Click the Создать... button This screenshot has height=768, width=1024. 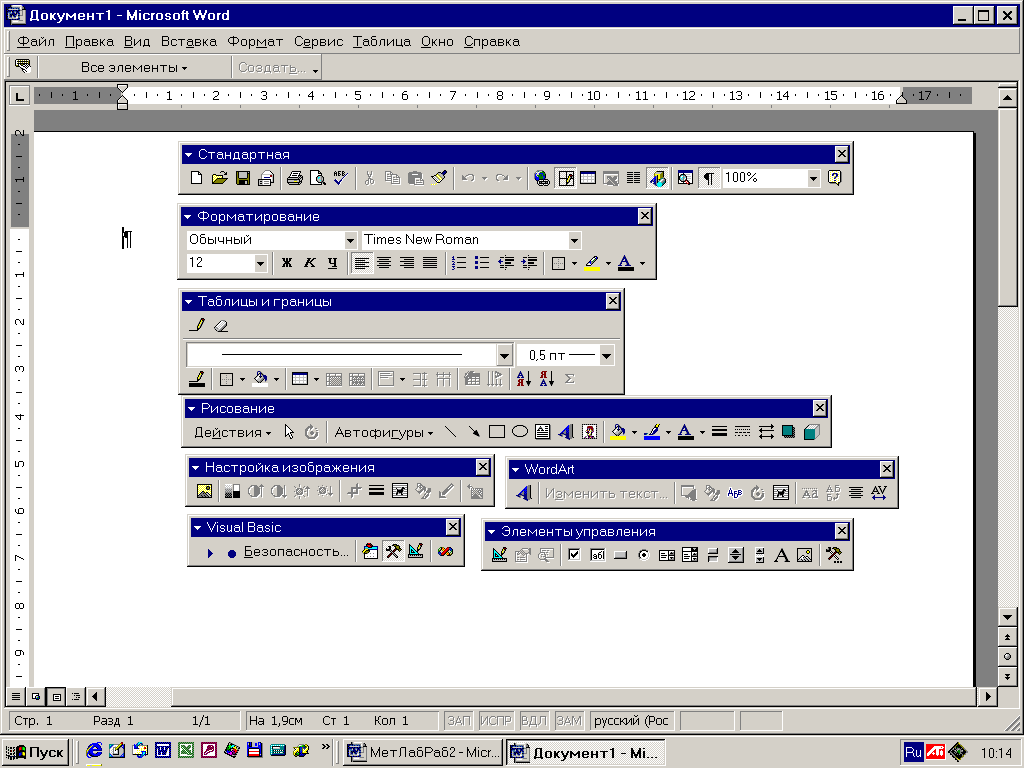point(277,67)
